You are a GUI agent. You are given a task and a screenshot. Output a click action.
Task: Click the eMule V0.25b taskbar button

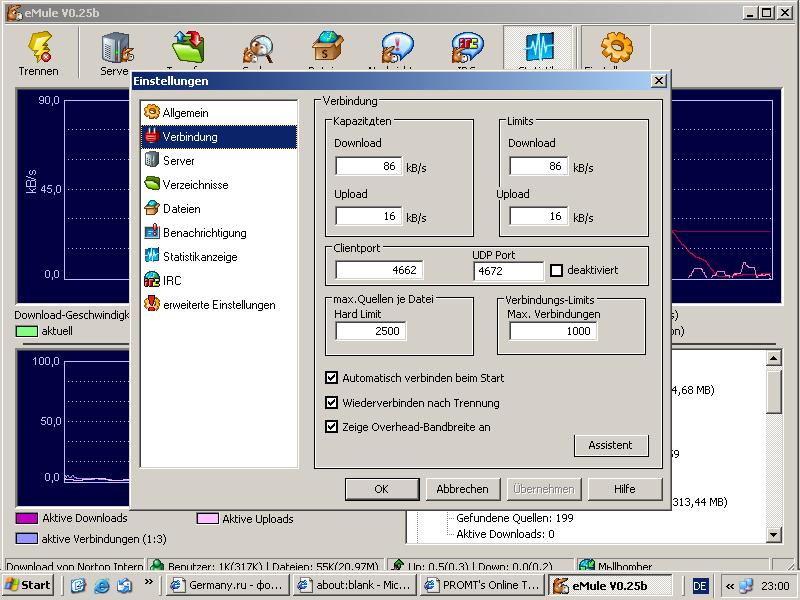[x=610, y=585]
